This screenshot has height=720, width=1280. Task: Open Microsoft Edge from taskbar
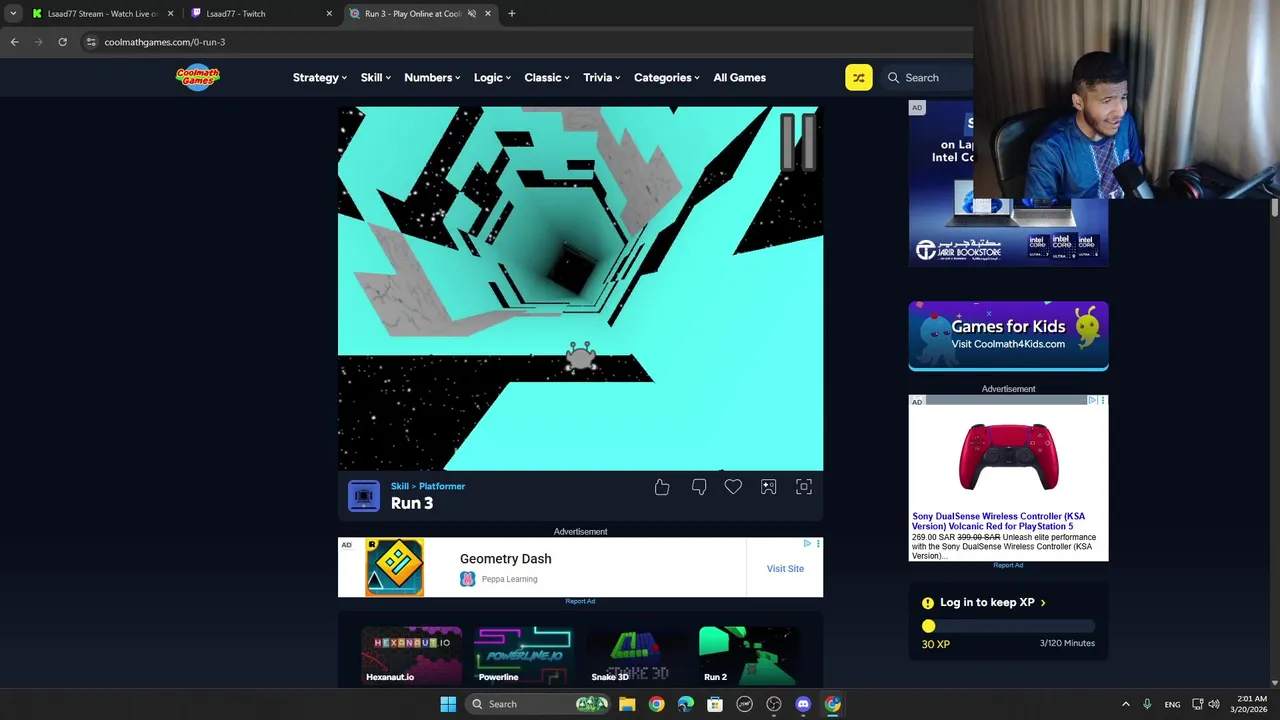click(685, 704)
